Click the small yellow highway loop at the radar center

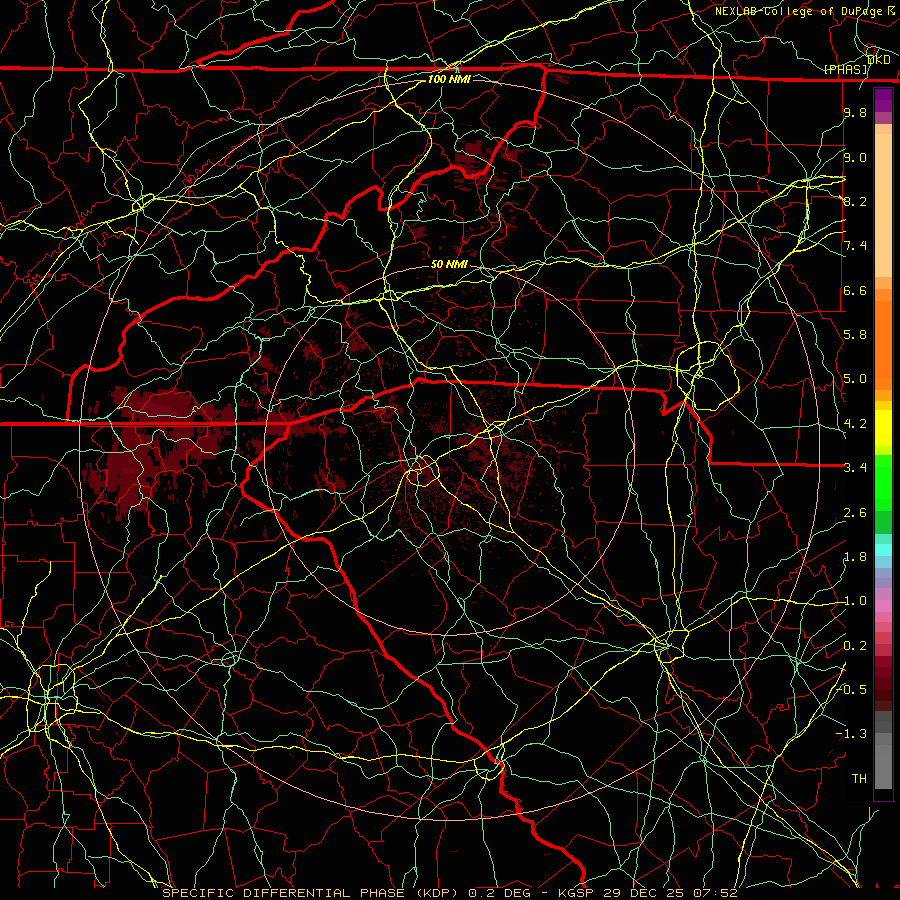(x=423, y=471)
